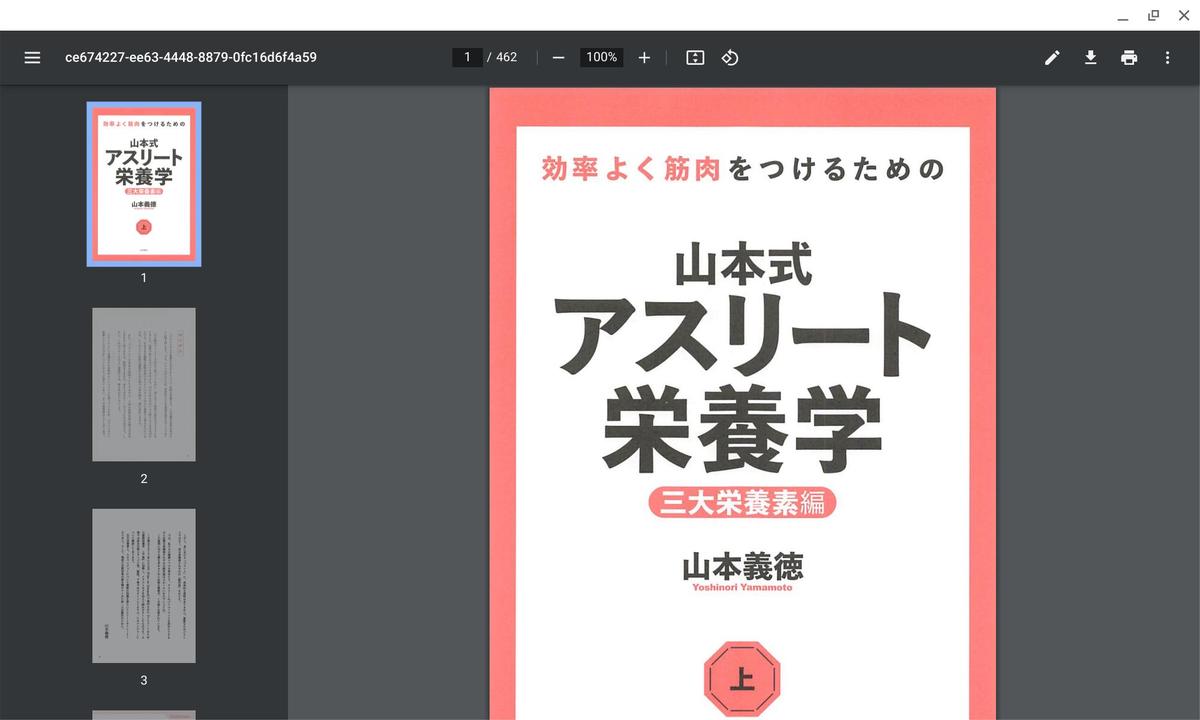Click the page number input field
This screenshot has height=720, width=1200.
coord(467,58)
